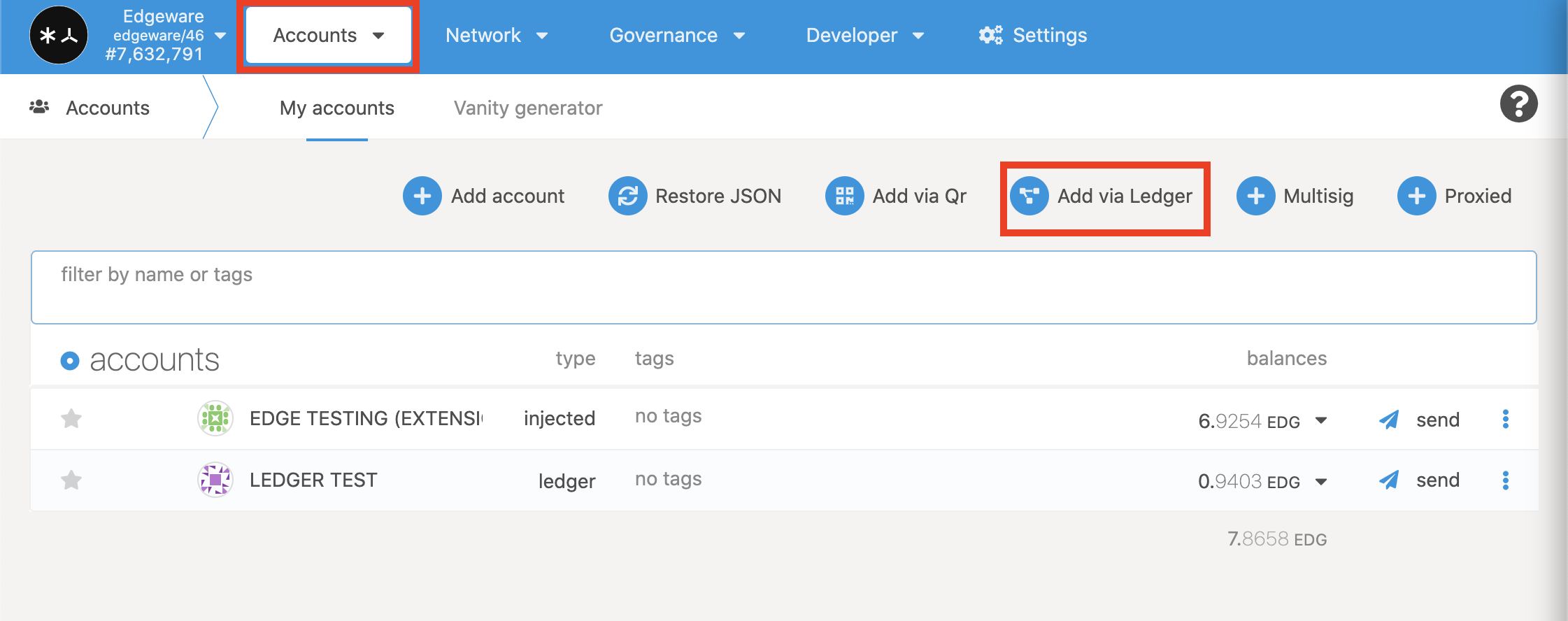Click the Add via Ledger icon
Screen dimensions: 1568x621
click(1029, 196)
